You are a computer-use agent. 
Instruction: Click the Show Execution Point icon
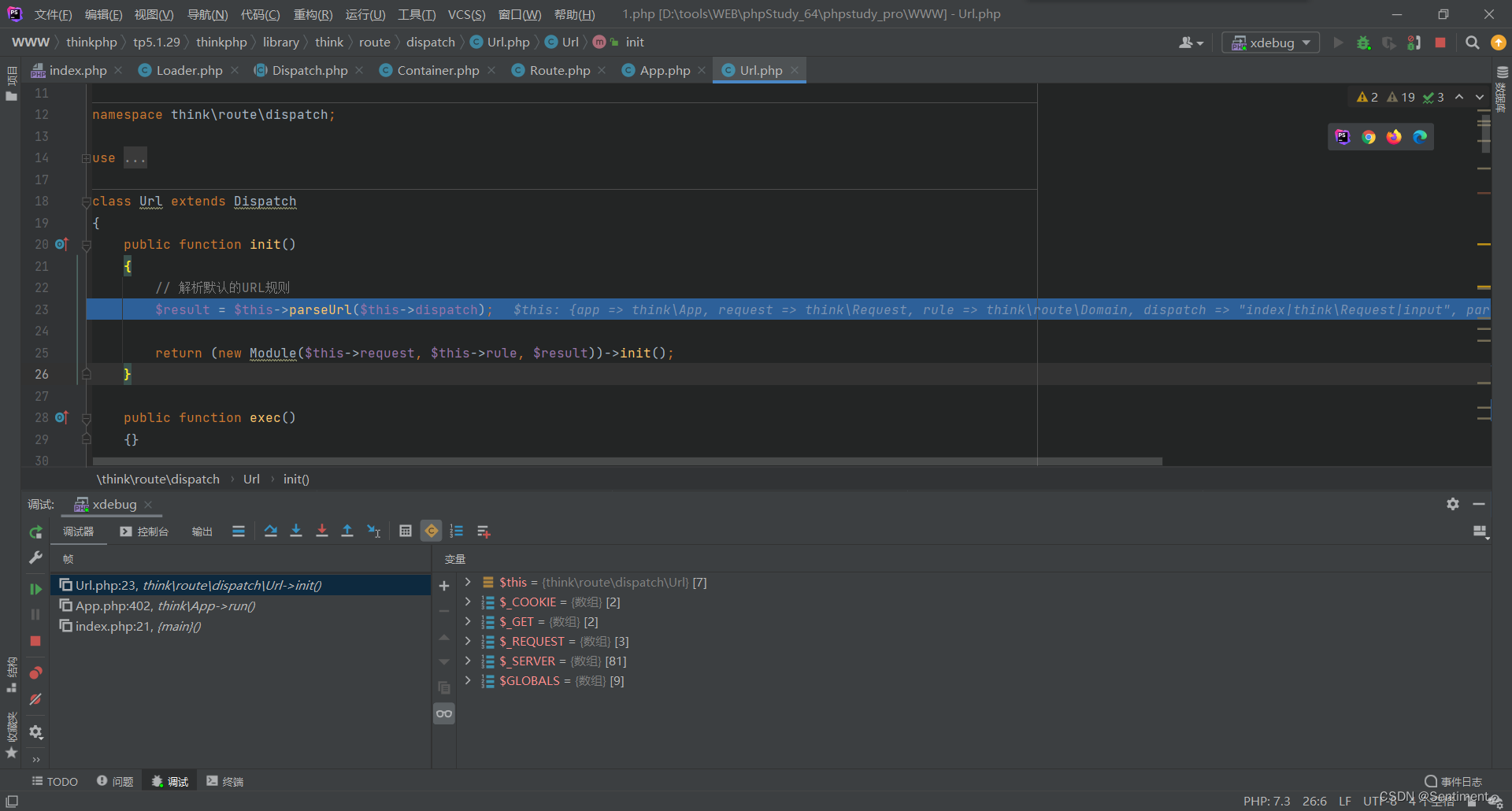pos(239,531)
